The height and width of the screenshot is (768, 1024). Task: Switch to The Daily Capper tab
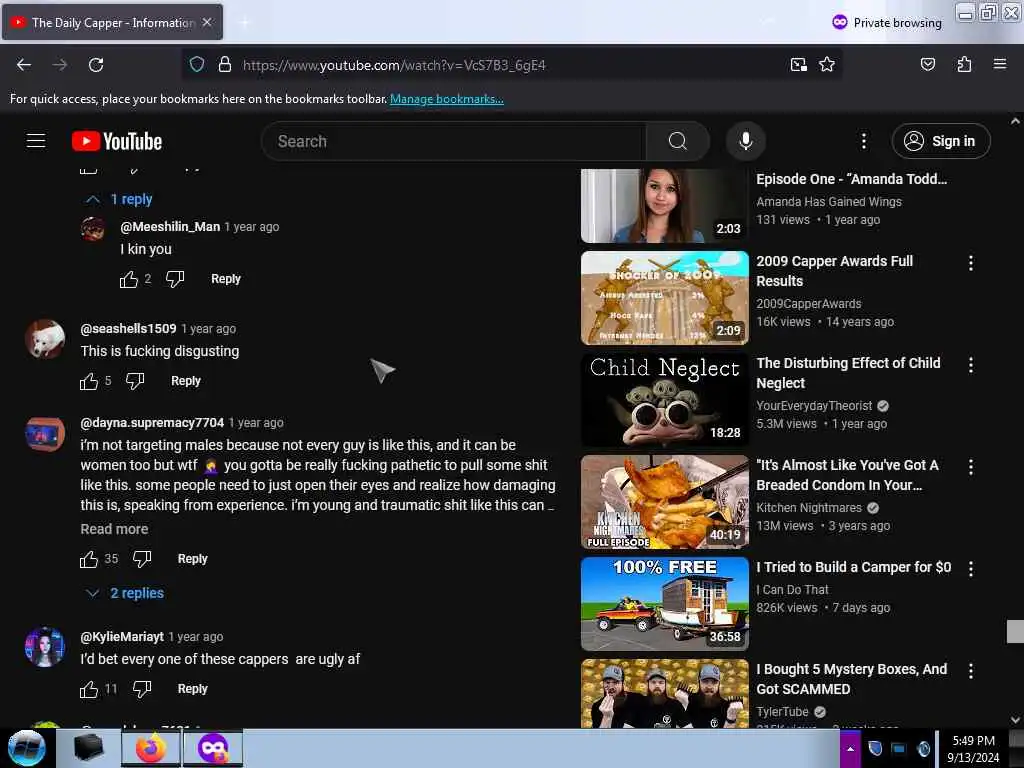112,22
